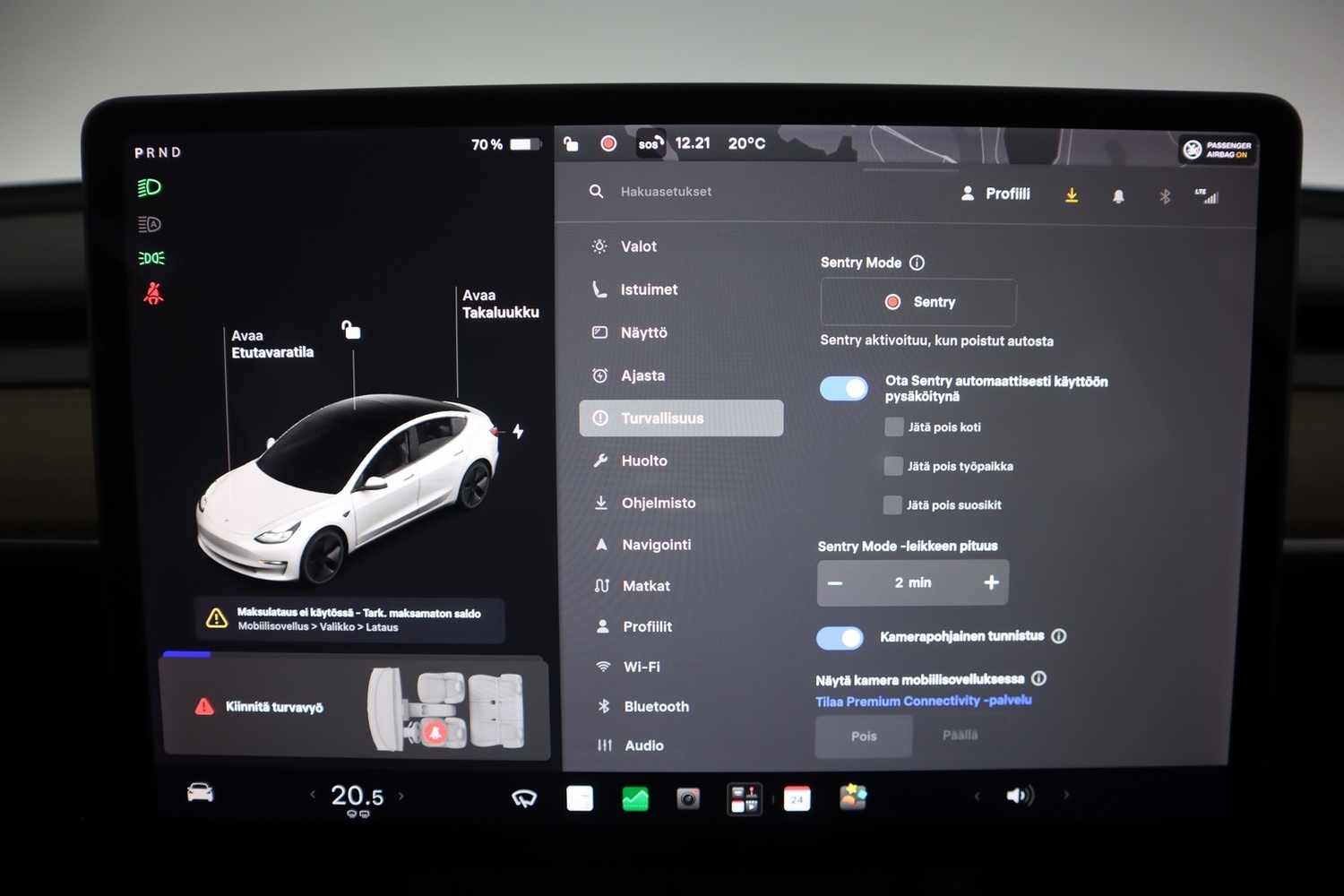The width and height of the screenshot is (1344, 896).
Task: Tap the lock icon in top bar
Action: click(571, 143)
